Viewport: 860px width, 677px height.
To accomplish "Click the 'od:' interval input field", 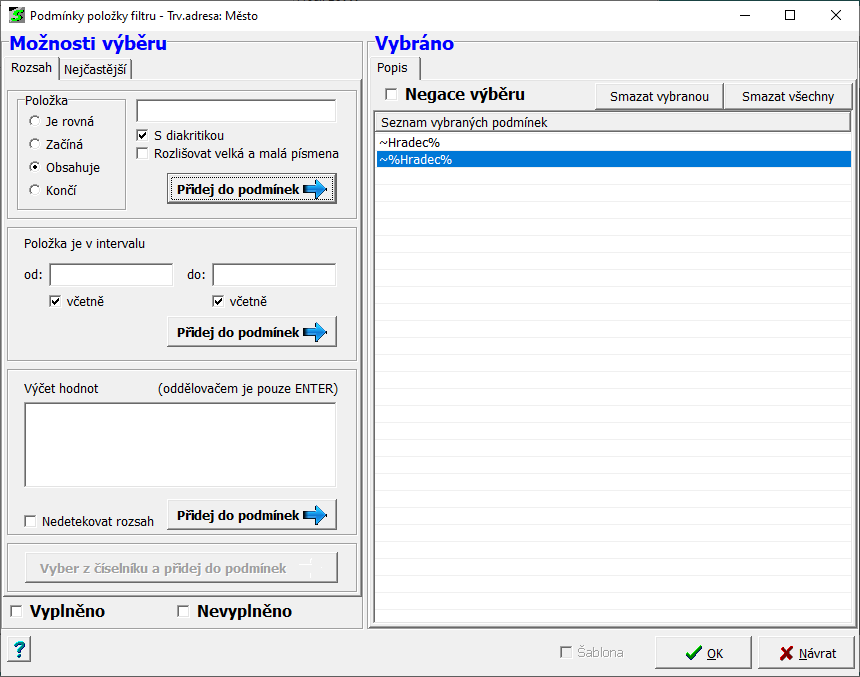I will pos(111,275).
